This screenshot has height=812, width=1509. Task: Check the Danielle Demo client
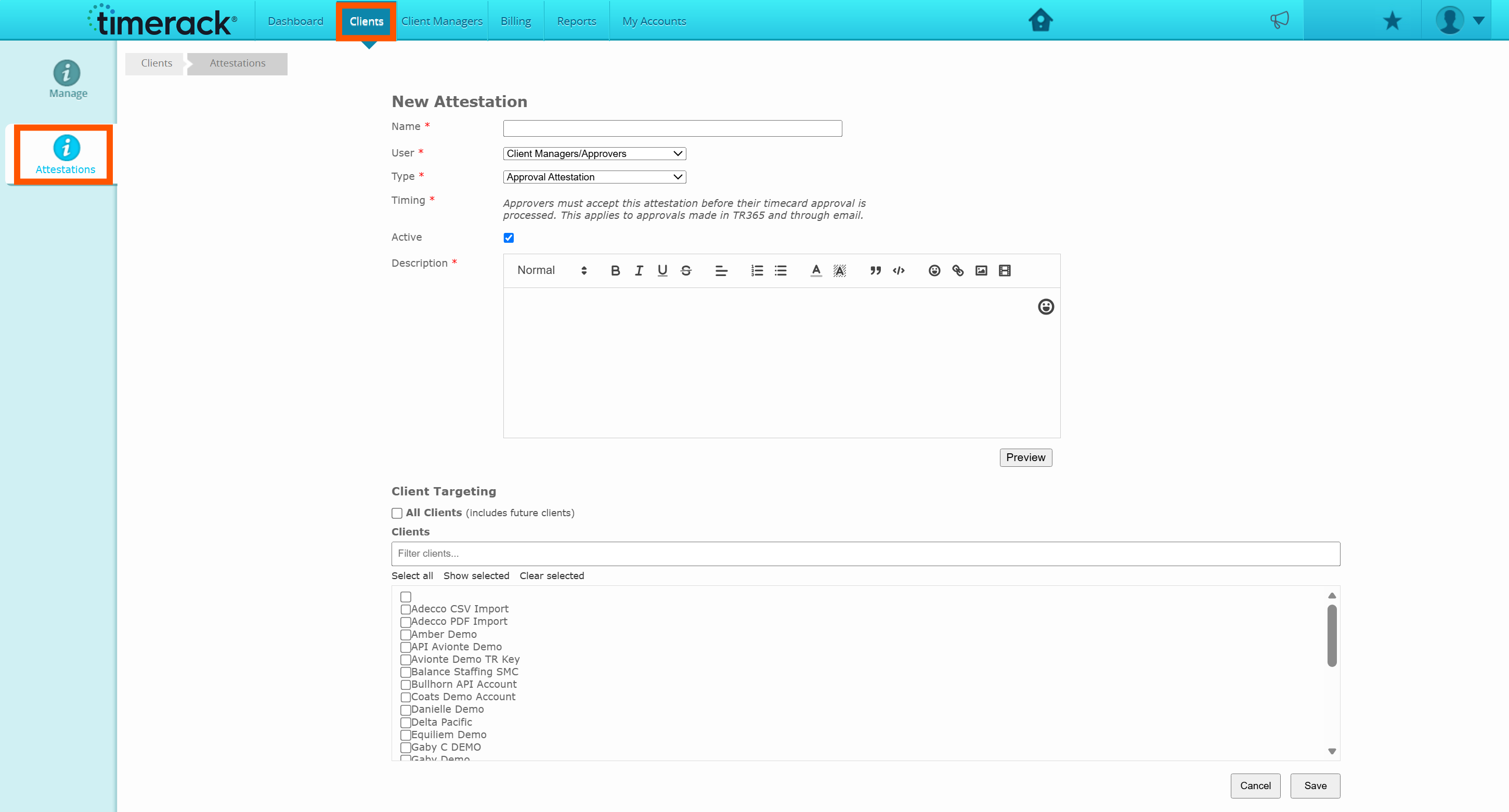[x=406, y=710]
